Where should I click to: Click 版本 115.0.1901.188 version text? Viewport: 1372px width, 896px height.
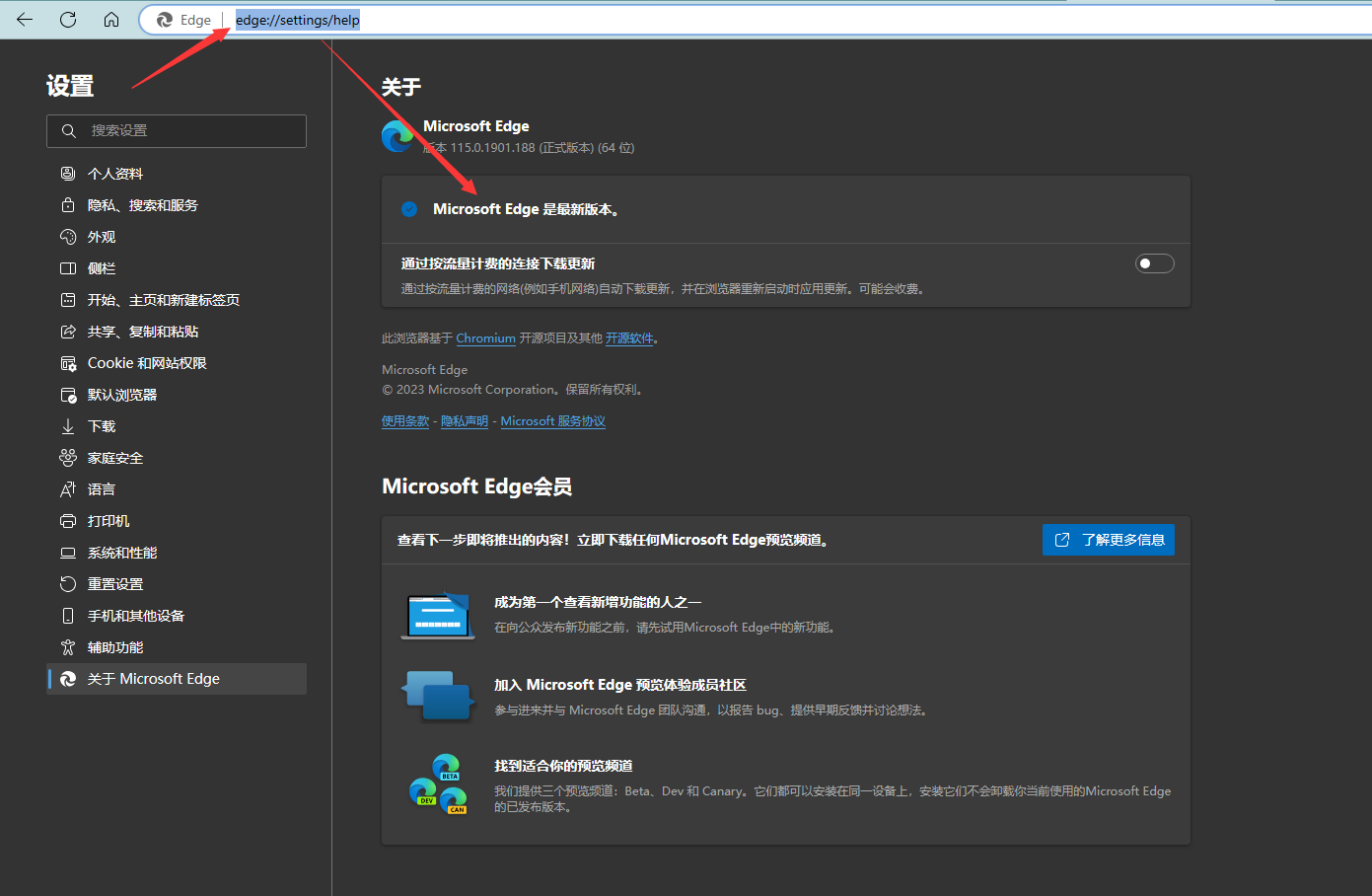[x=529, y=148]
